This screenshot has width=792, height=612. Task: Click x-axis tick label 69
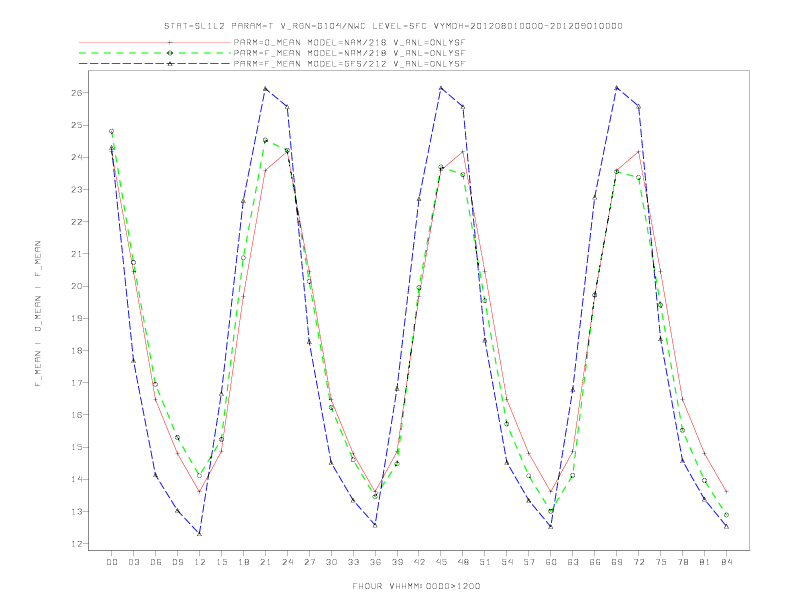coord(617,562)
